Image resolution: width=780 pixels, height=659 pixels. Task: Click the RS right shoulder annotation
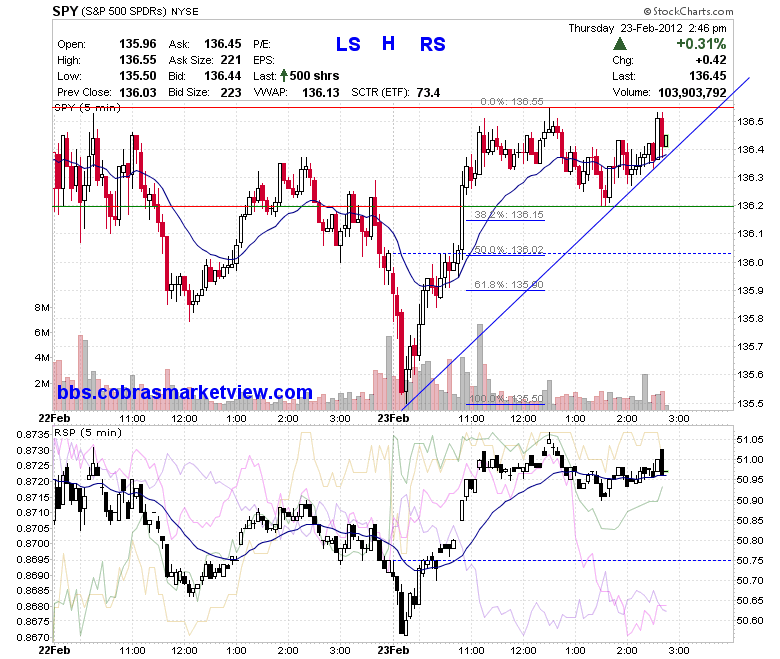pos(432,44)
